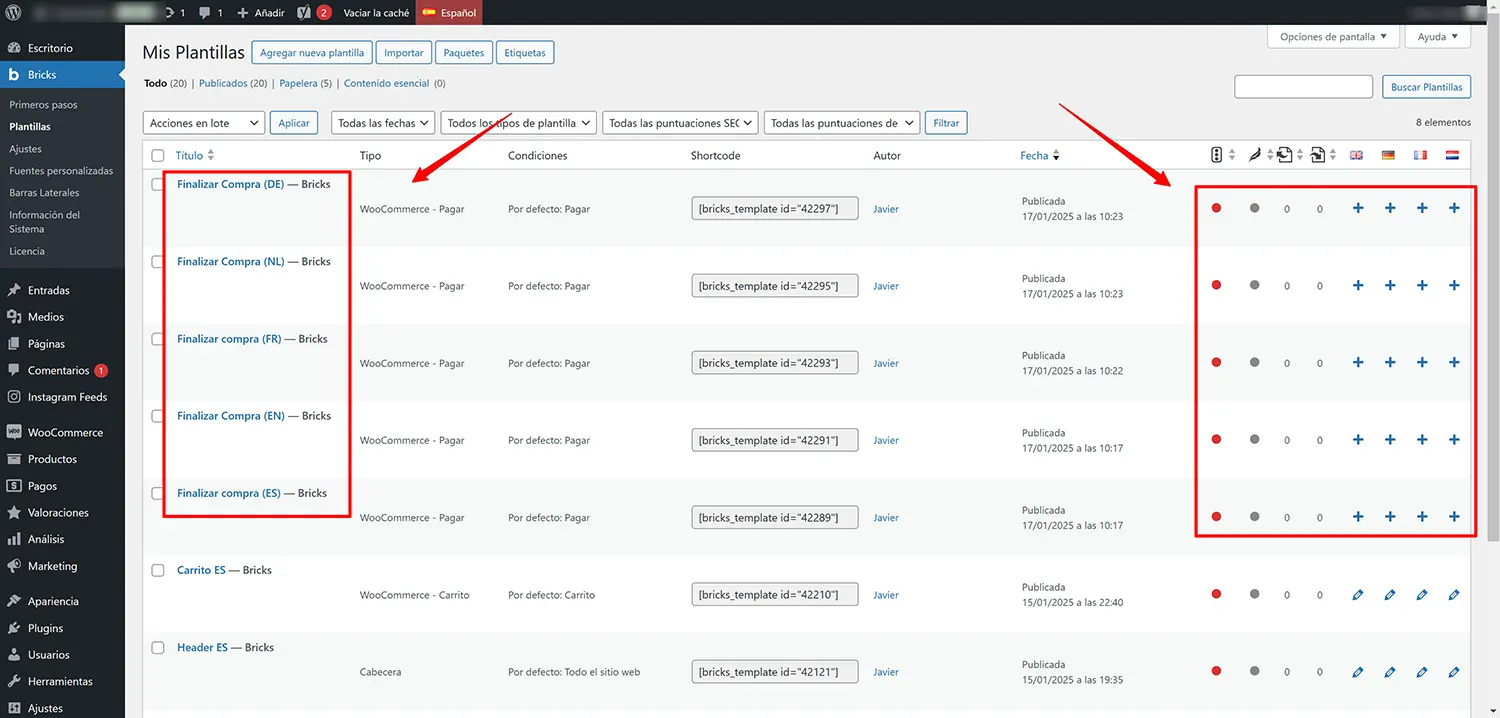Edit Dutch translation pencil for Carrito ES
This screenshot has height=718, width=1500.
pos(1453,595)
